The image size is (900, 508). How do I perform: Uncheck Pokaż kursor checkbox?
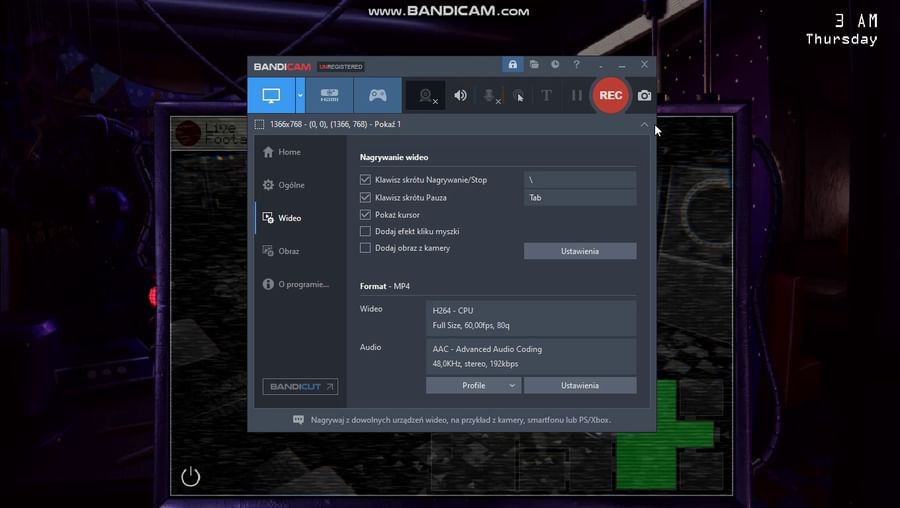(x=365, y=215)
